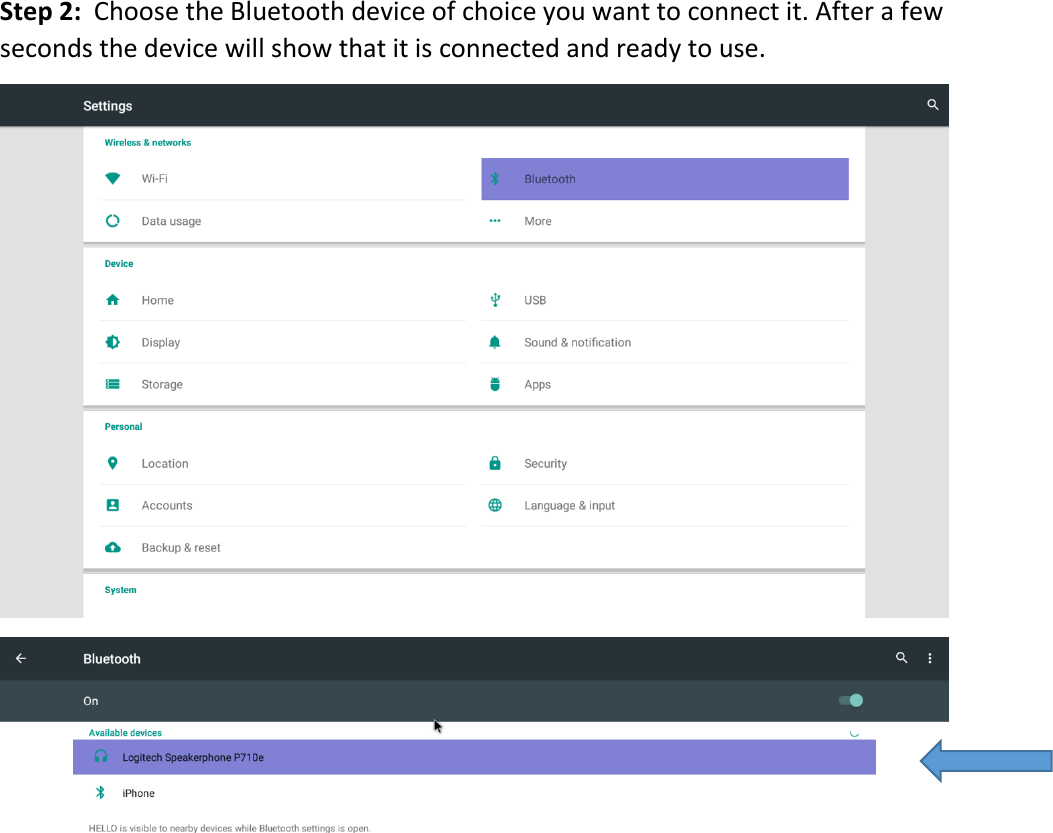Image resolution: width=1053 pixels, height=833 pixels.
Task: Select the Storage settings icon
Action: pos(112,384)
